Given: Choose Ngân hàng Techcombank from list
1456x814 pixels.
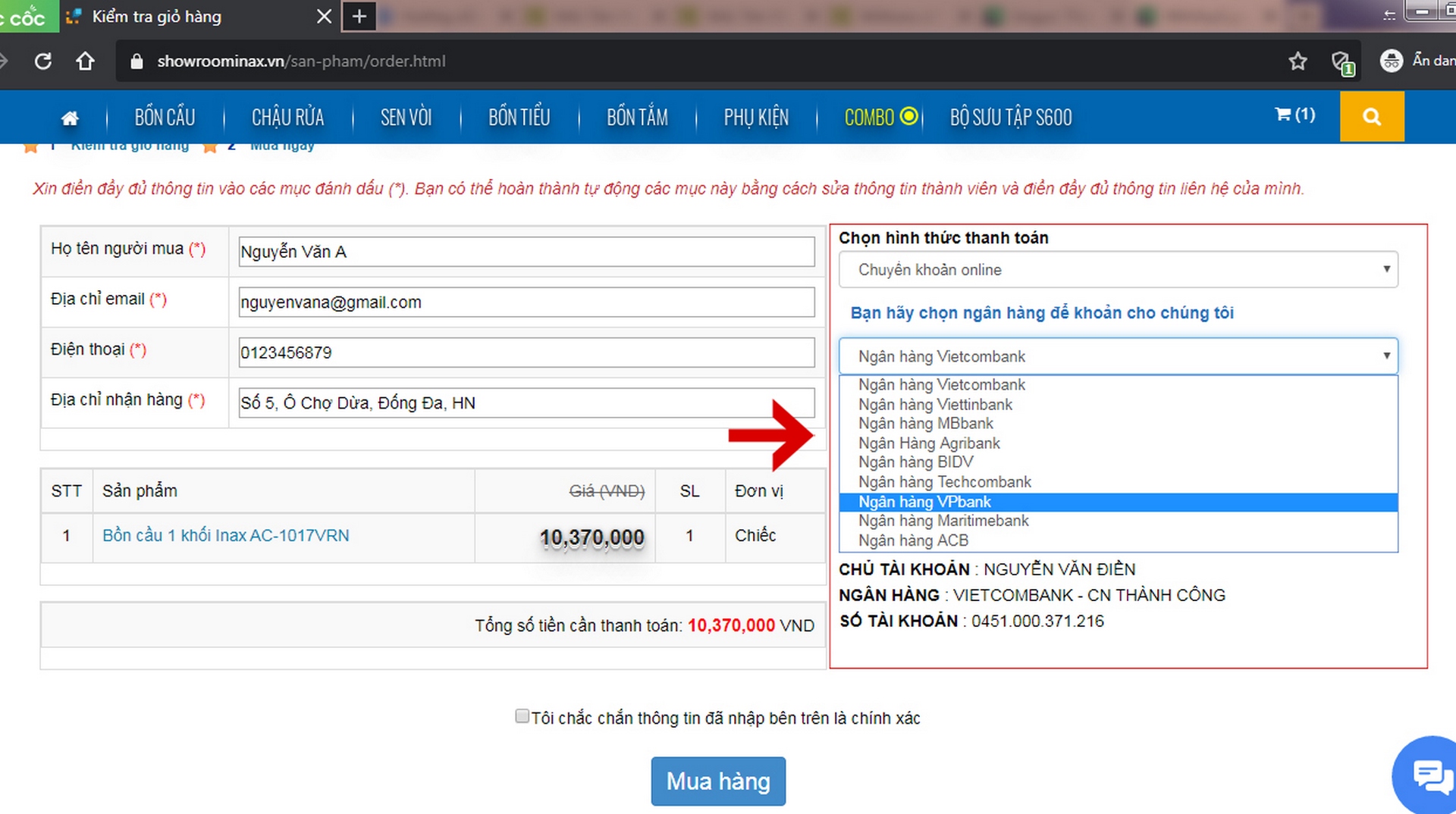Looking at the screenshot, I should [945, 482].
